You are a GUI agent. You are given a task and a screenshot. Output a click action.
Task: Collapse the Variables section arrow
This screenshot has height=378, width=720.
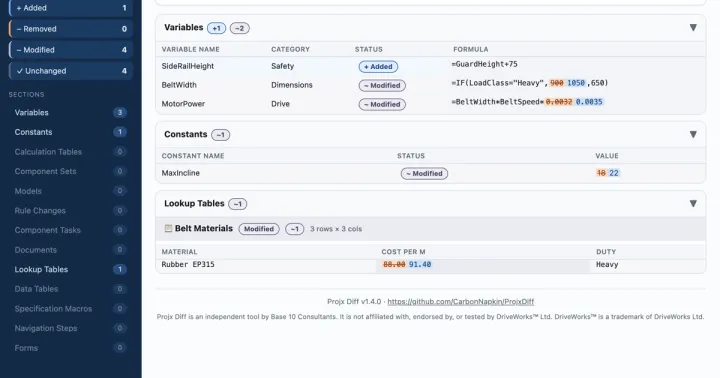(x=693, y=28)
